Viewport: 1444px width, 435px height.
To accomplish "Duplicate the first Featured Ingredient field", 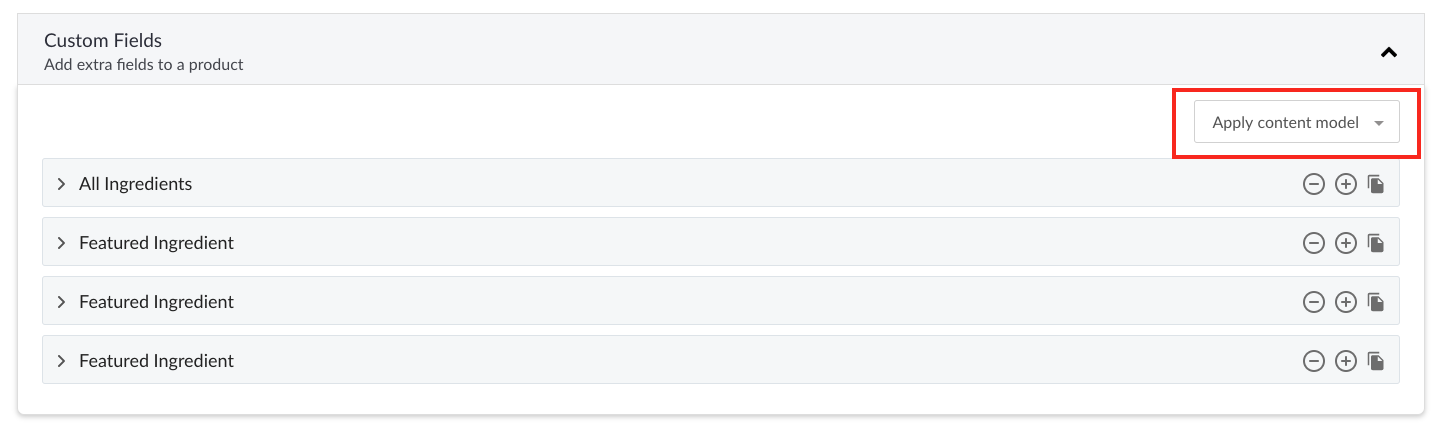I will point(1376,243).
